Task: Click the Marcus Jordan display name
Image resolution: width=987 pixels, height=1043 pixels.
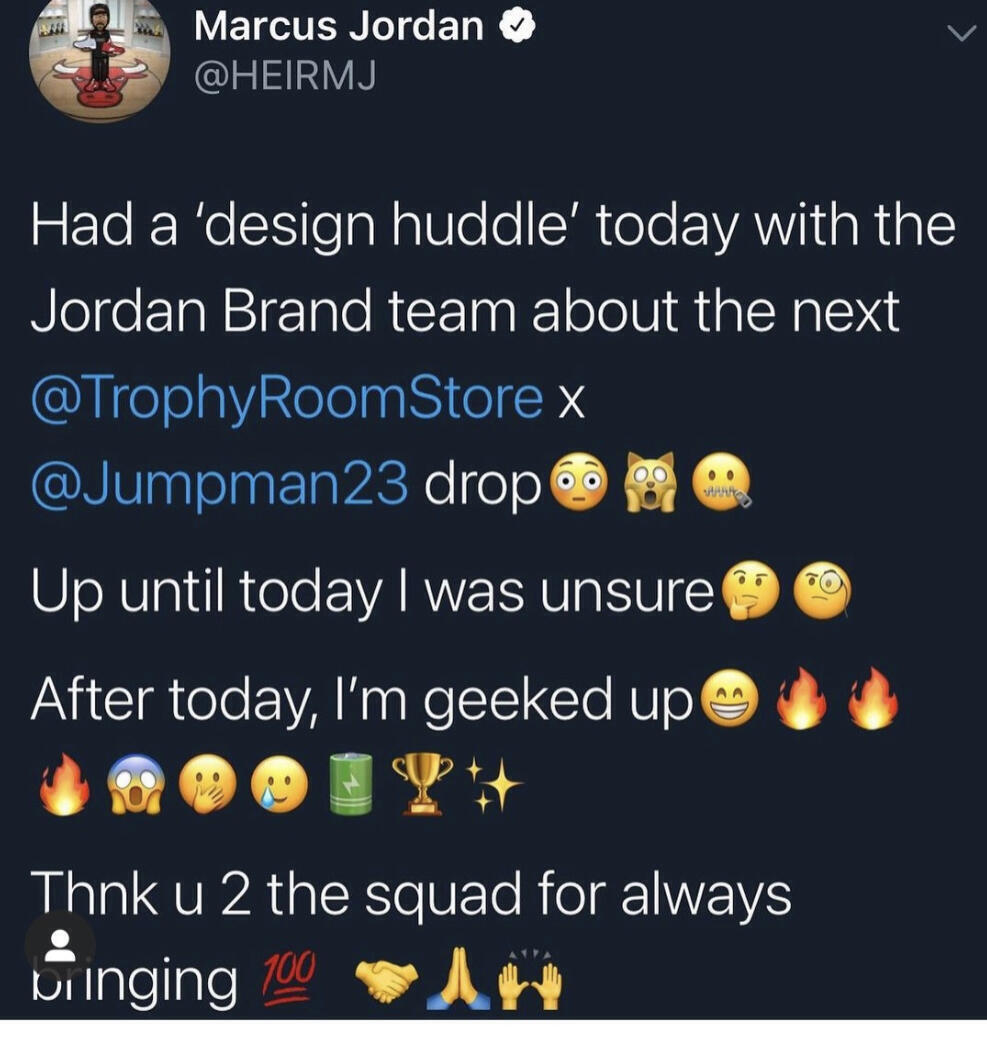Action: click(339, 27)
